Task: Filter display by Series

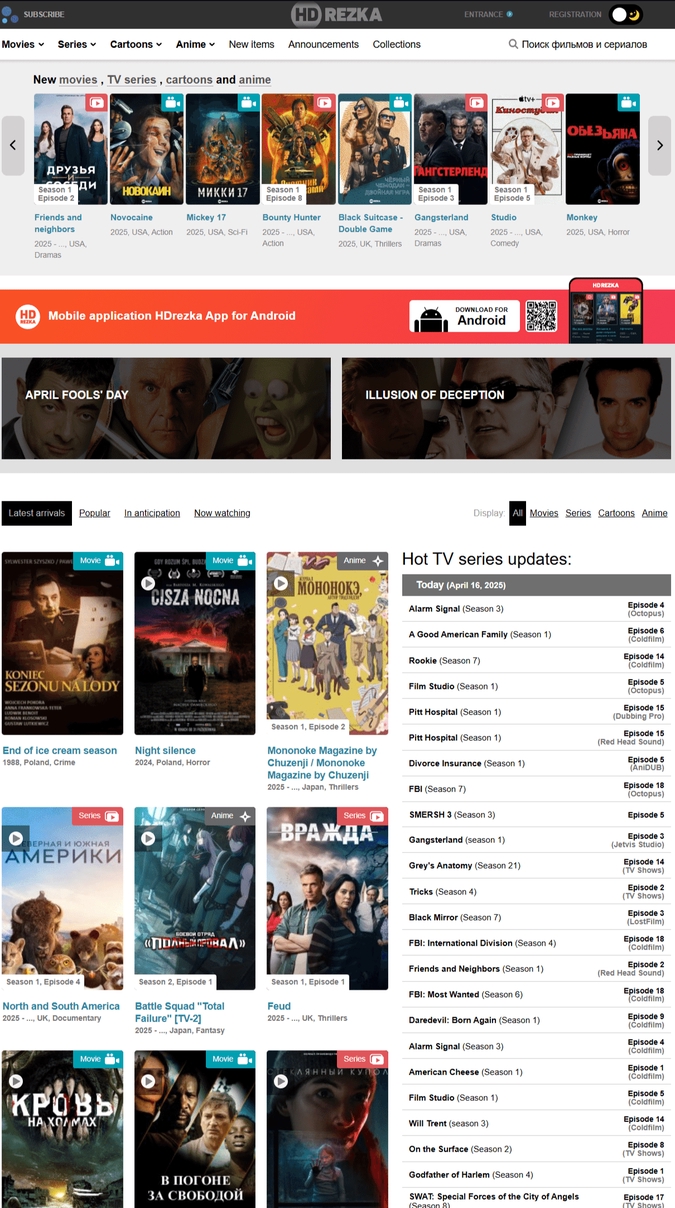Action: click(578, 513)
